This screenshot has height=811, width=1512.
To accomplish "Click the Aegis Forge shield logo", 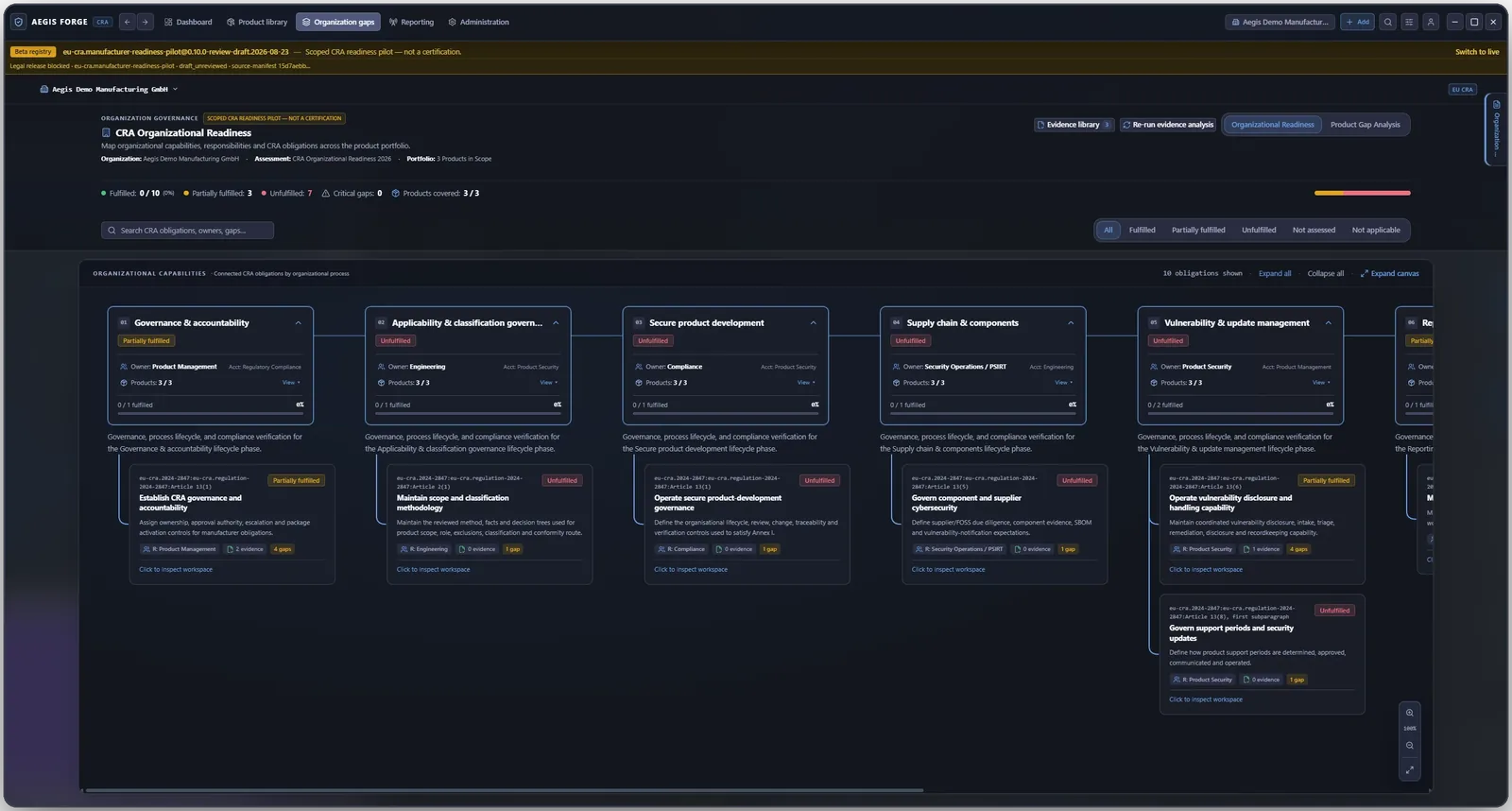I will (x=18, y=22).
